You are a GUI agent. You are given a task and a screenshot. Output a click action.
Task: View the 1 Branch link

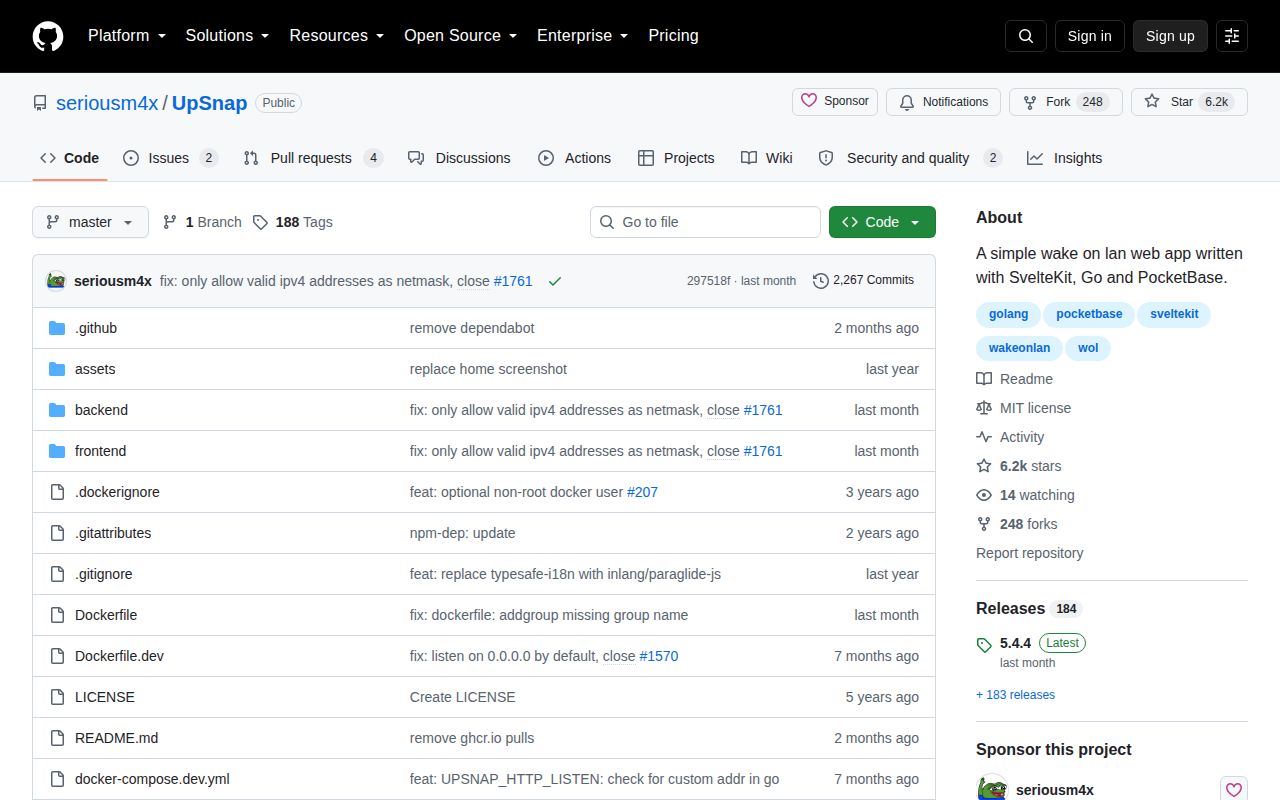(202, 222)
